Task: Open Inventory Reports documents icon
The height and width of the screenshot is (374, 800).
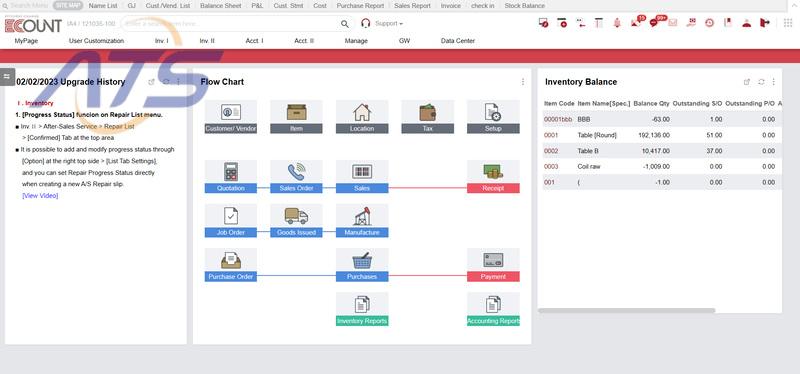Action: pos(362,304)
